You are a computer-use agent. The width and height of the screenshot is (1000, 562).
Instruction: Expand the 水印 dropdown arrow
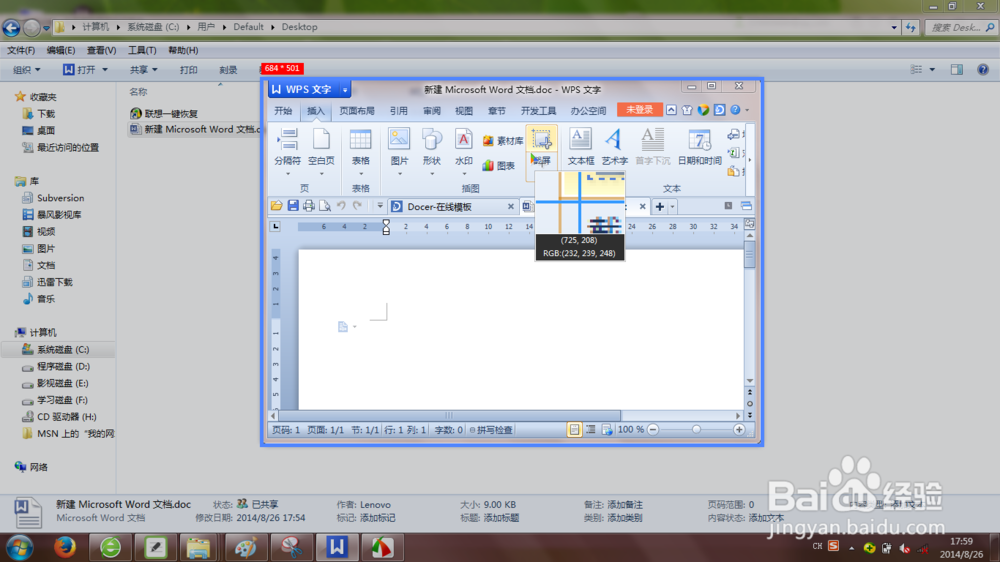click(x=464, y=174)
